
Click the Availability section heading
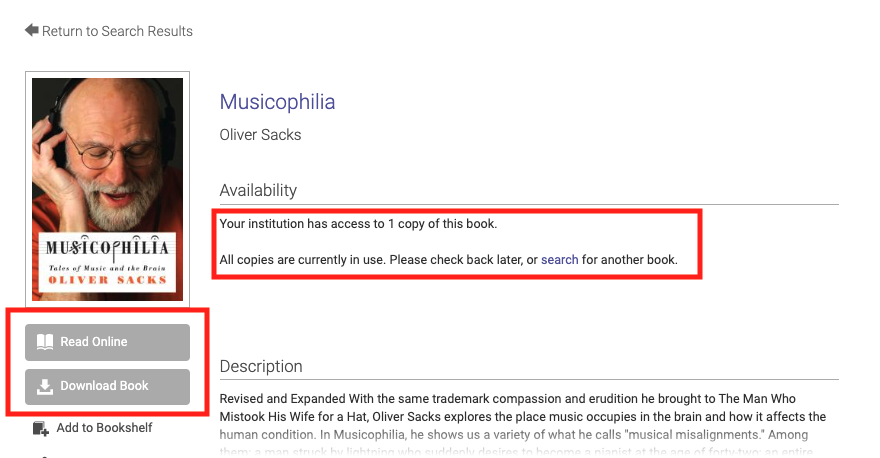click(x=258, y=190)
